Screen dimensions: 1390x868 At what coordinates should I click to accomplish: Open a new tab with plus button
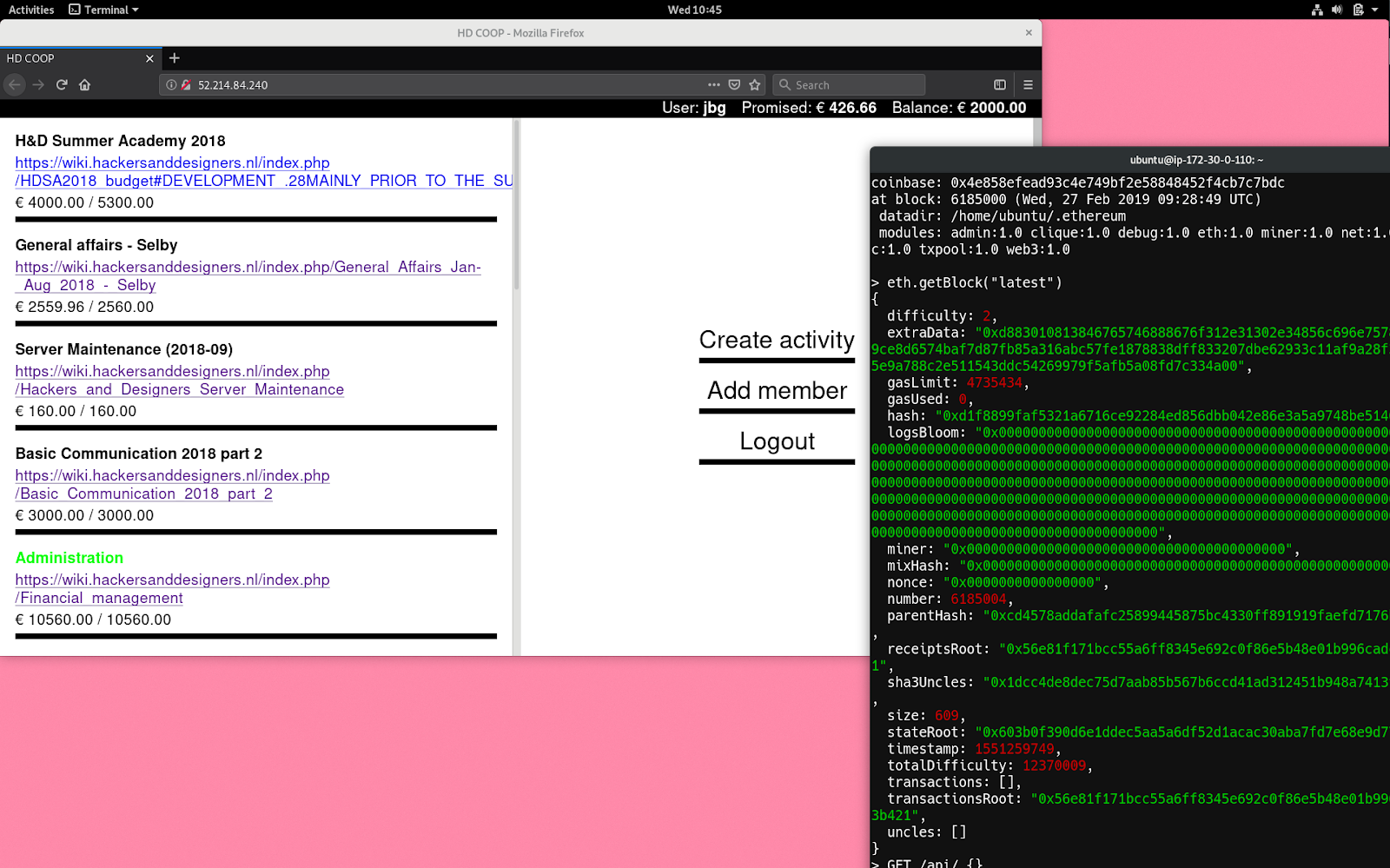[x=175, y=58]
